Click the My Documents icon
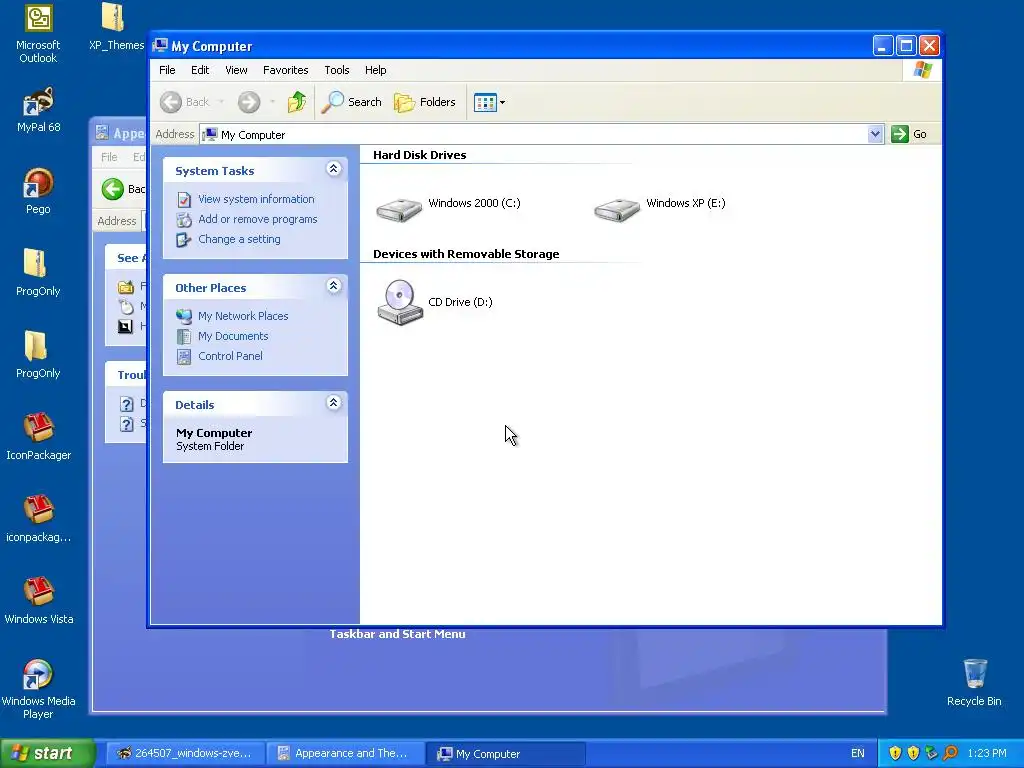The height and width of the screenshot is (768, 1024). click(184, 336)
